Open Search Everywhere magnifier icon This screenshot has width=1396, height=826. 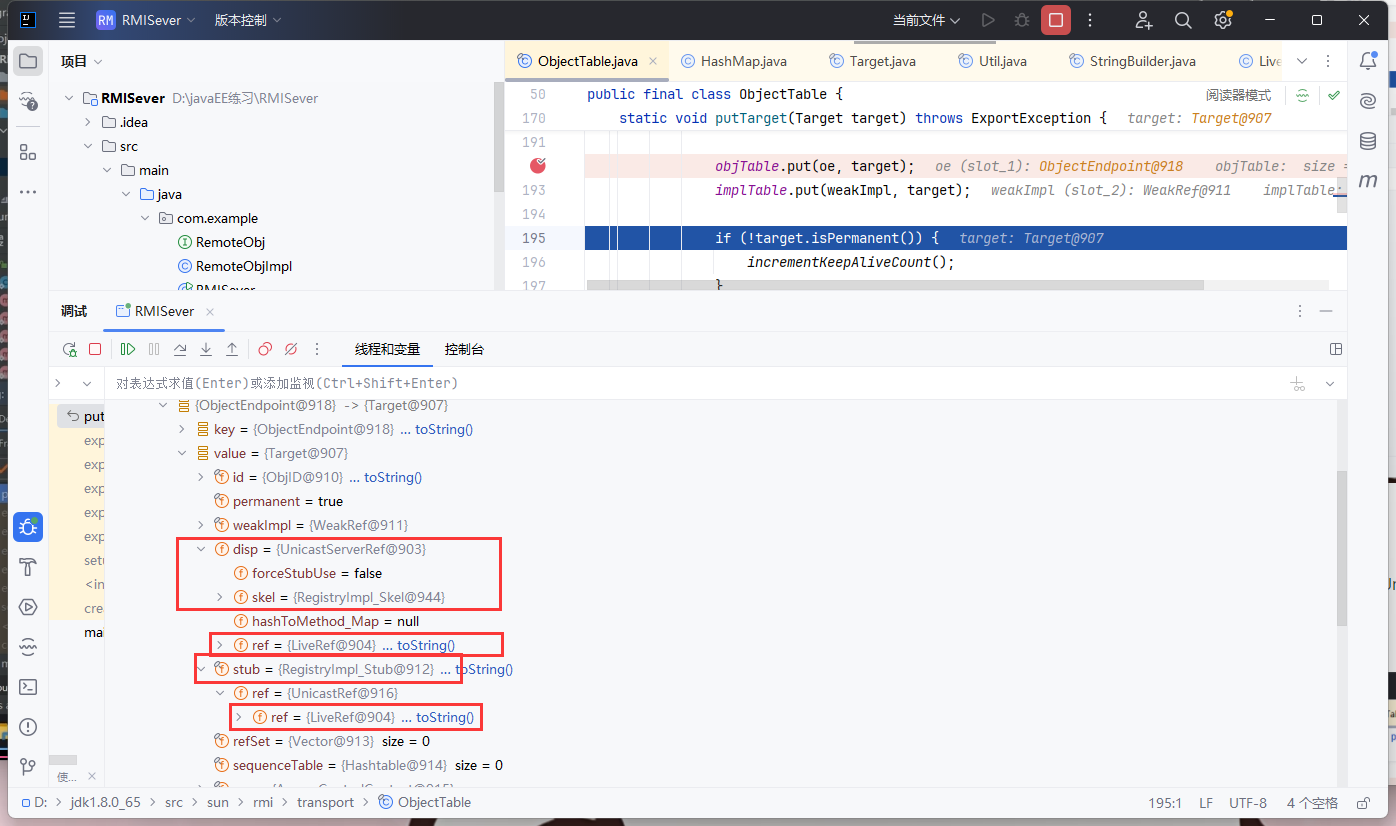(x=1183, y=20)
